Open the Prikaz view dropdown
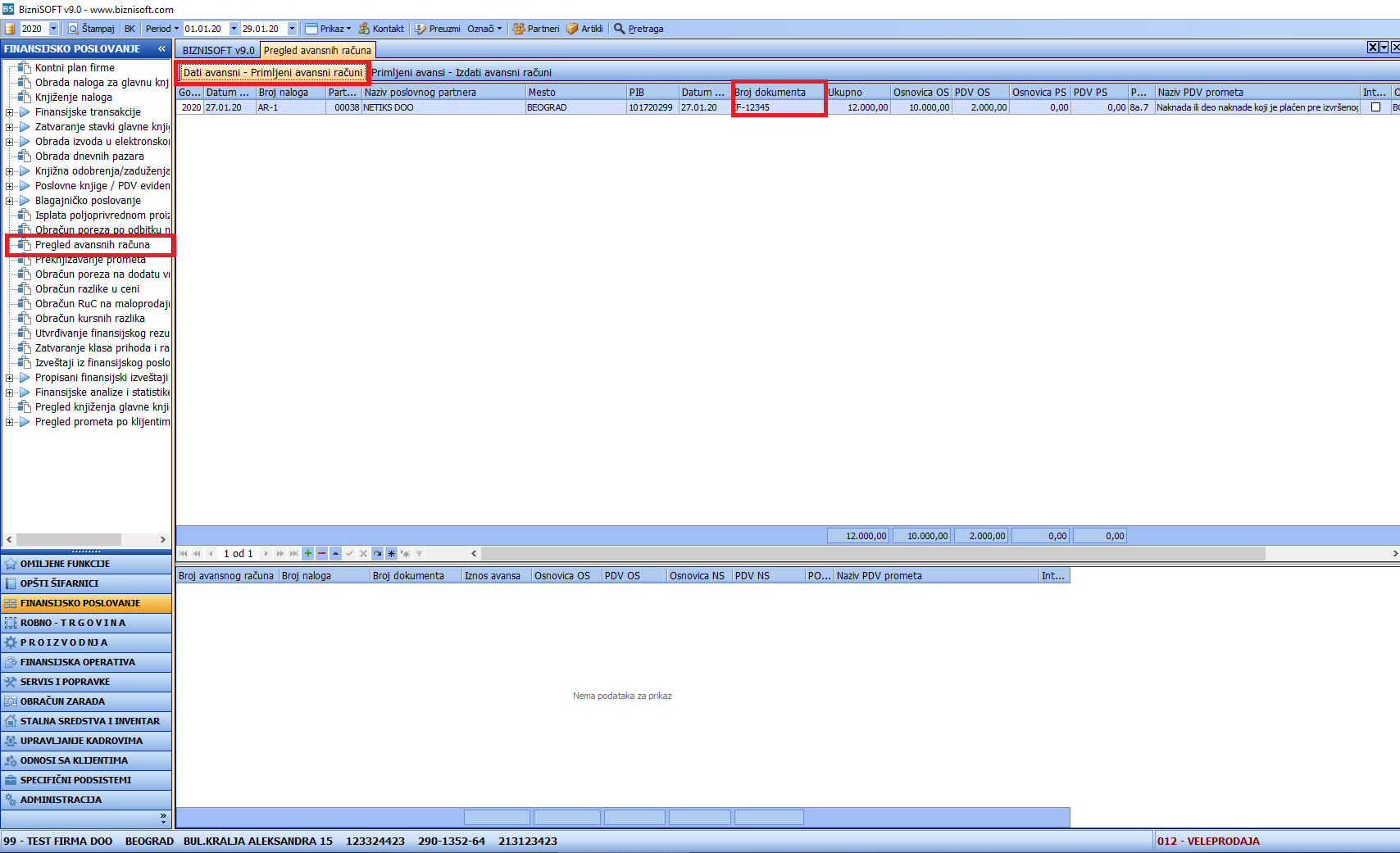The width and height of the screenshot is (1400, 853). (328, 29)
